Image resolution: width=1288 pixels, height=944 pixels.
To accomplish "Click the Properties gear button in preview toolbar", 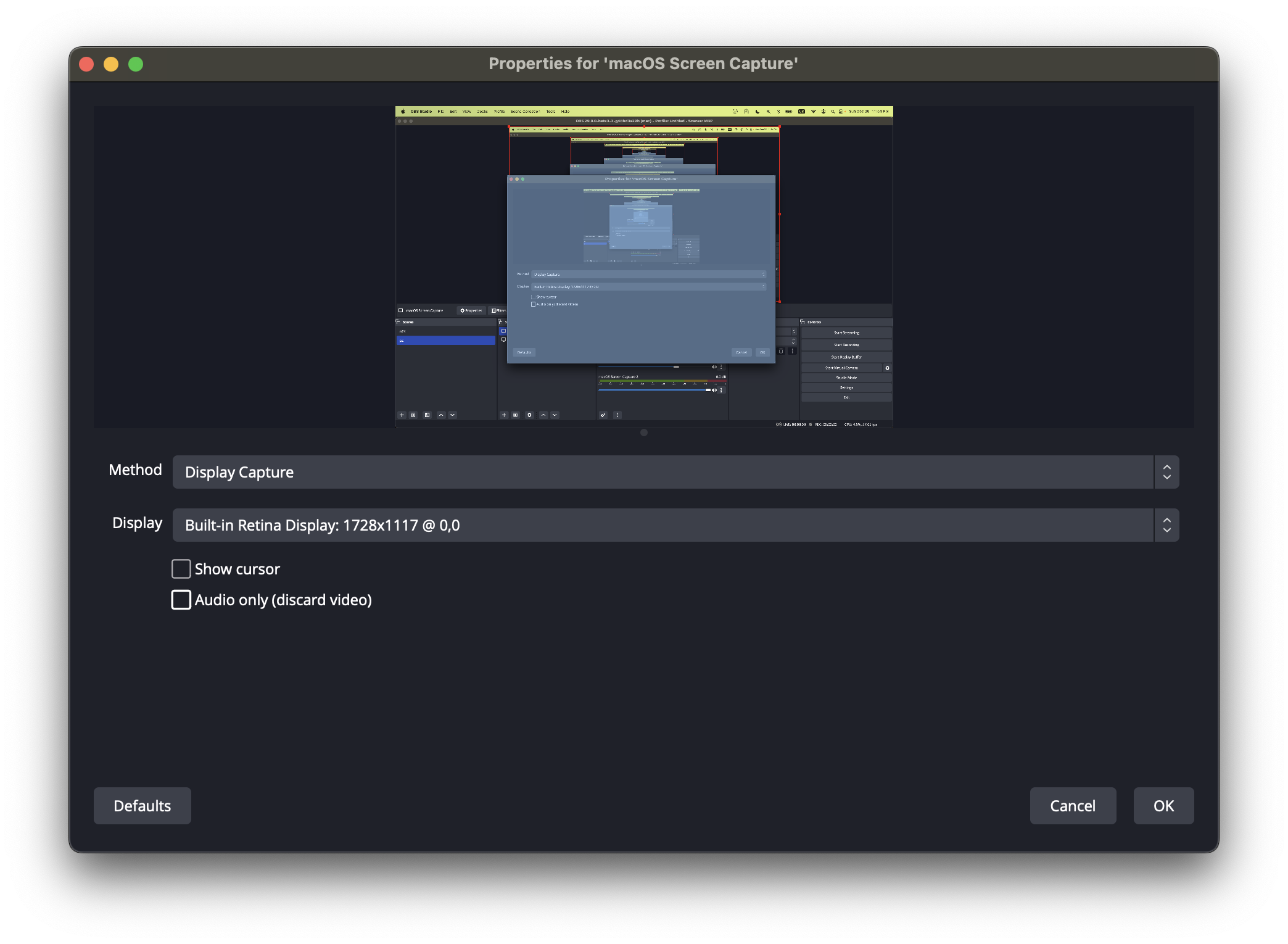I will [x=471, y=310].
